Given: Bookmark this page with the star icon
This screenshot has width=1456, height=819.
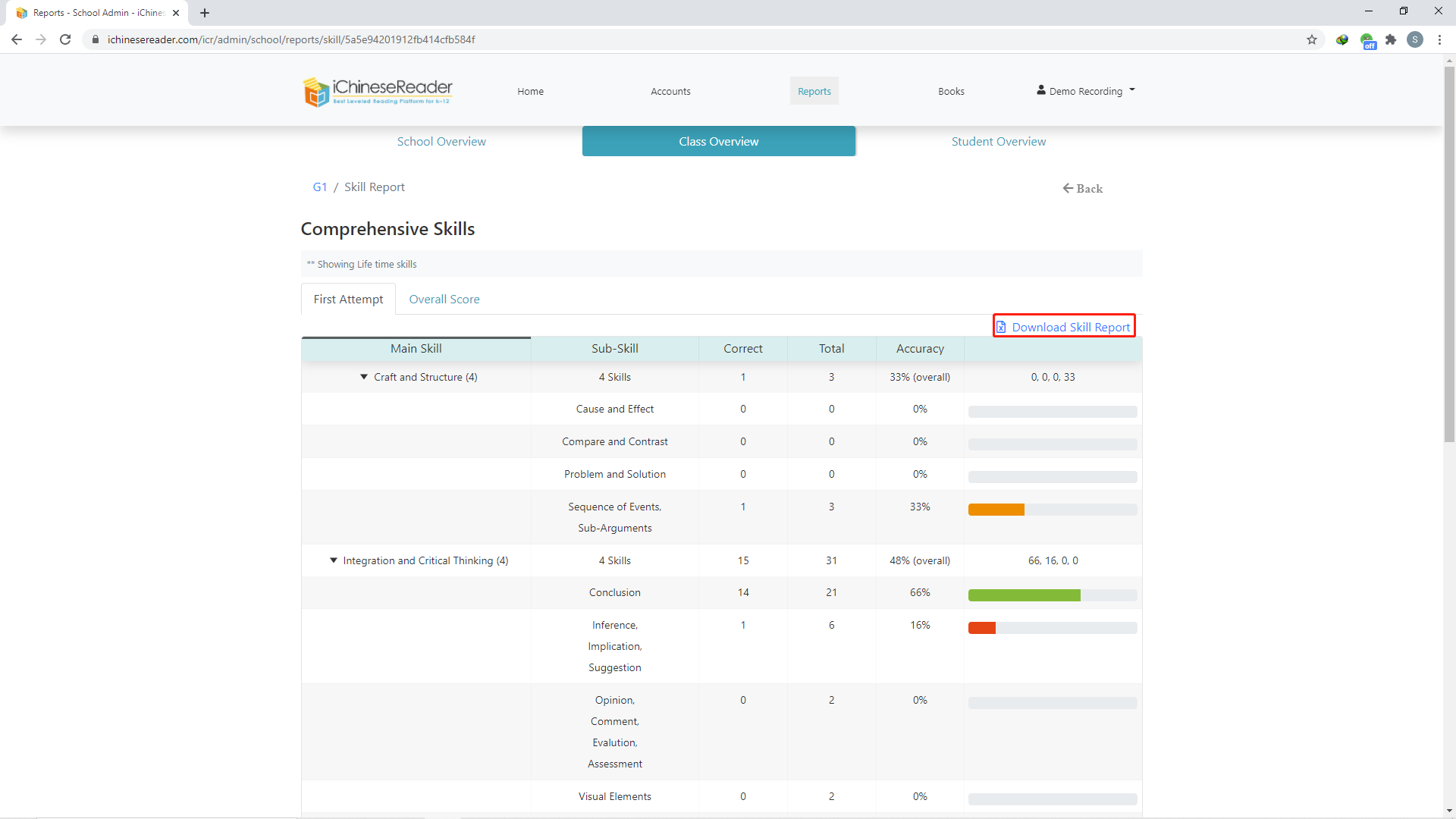Looking at the screenshot, I should [x=1311, y=39].
